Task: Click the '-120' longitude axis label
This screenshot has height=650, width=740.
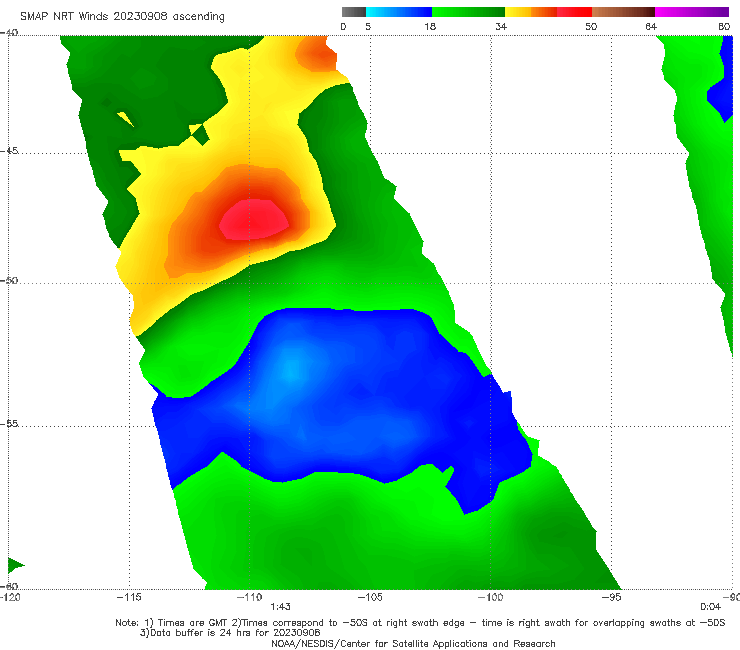Action: [x=10, y=597]
